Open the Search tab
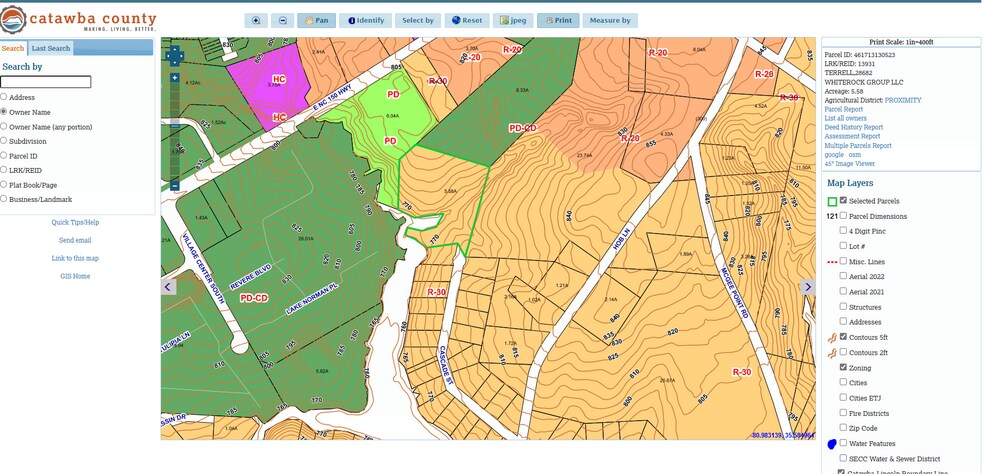Screen dimensions: 984x474 (13, 48)
